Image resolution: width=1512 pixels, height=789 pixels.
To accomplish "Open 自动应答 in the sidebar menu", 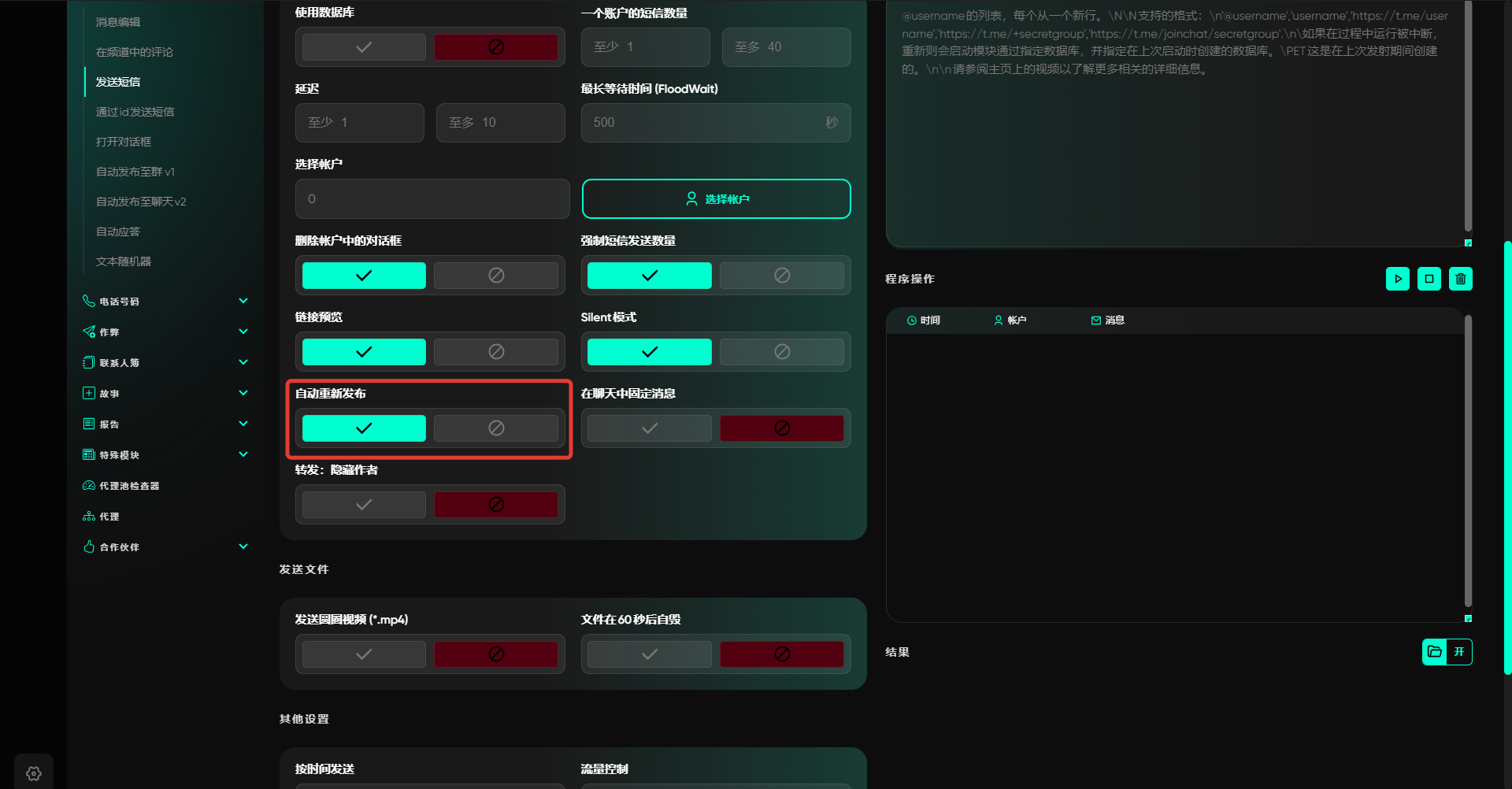I will [x=118, y=232].
